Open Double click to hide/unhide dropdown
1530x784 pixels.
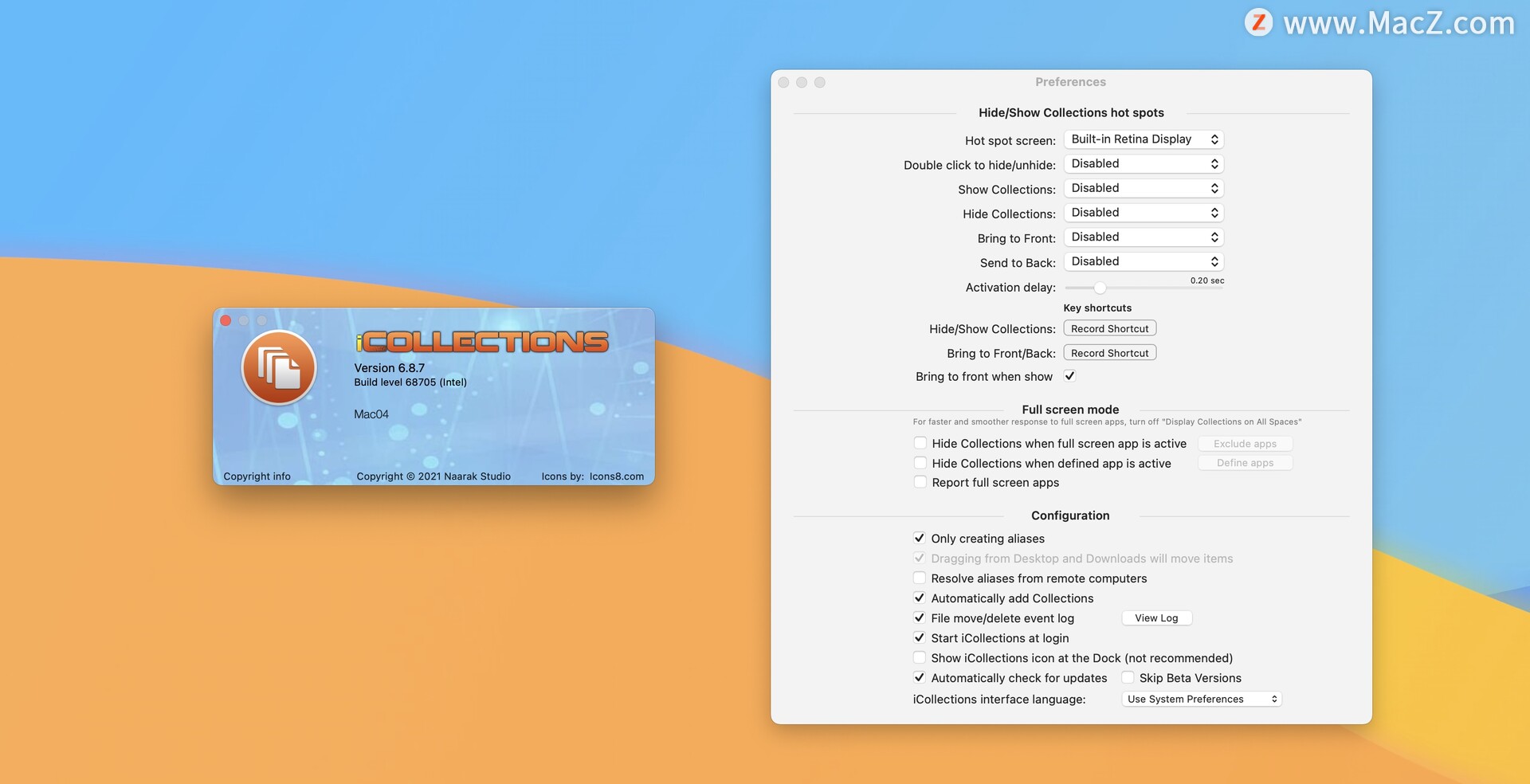(x=1144, y=164)
